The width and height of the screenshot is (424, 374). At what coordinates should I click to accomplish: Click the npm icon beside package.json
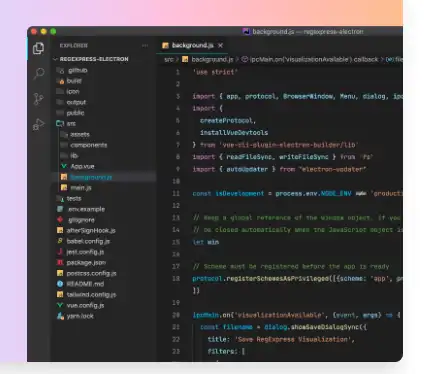pyautogui.click(x=60, y=262)
